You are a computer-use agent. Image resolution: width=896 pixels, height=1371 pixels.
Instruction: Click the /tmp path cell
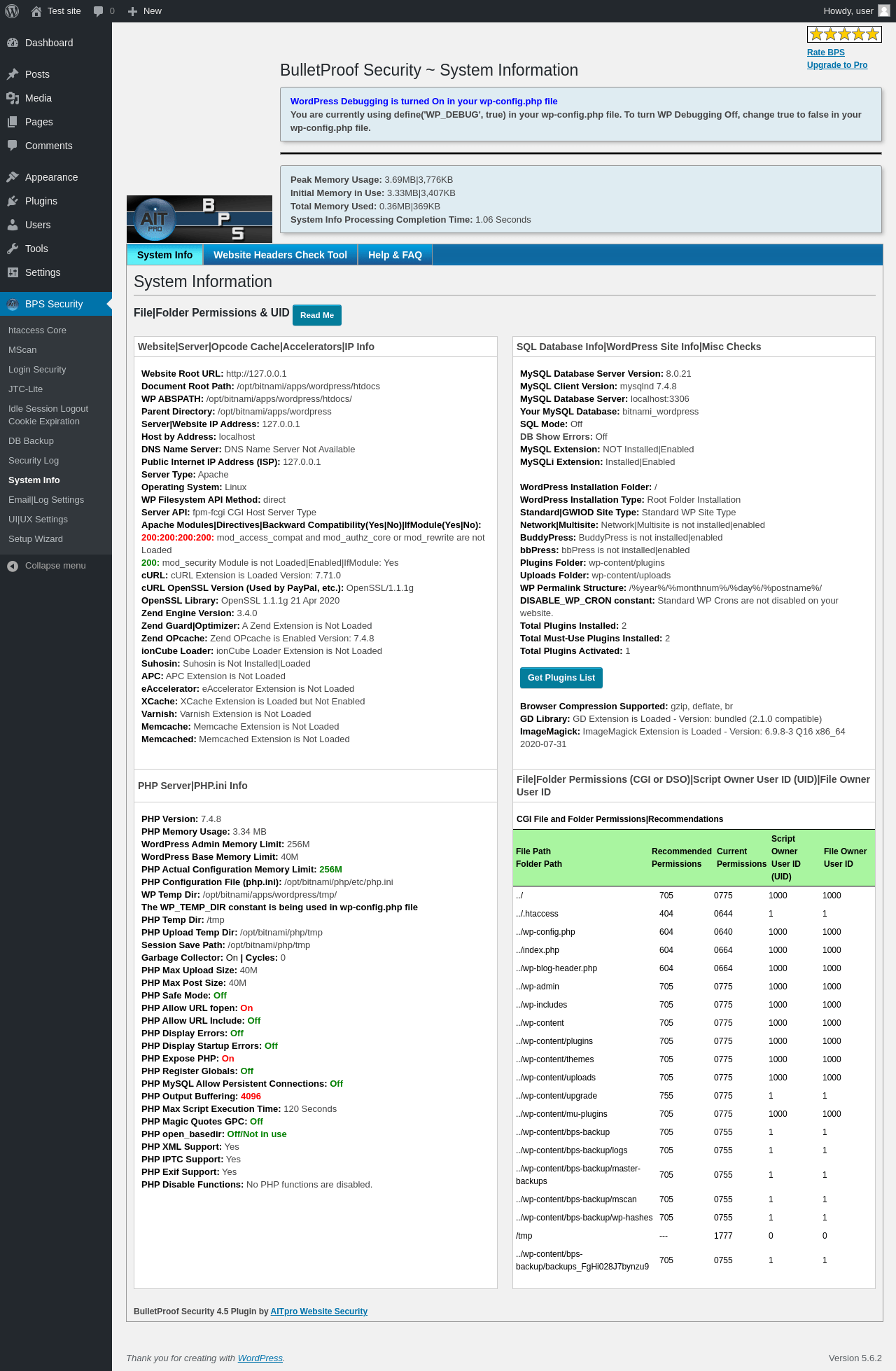pyautogui.click(x=524, y=1236)
